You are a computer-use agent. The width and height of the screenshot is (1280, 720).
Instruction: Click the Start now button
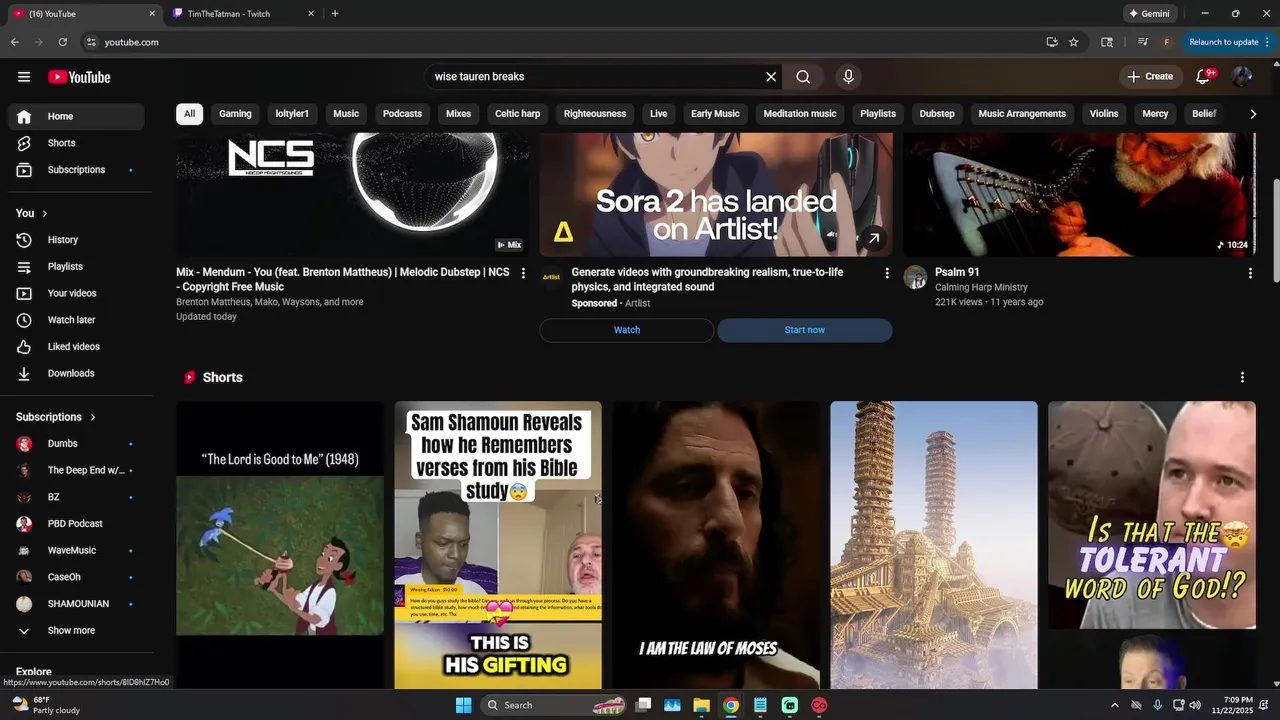point(805,330)
